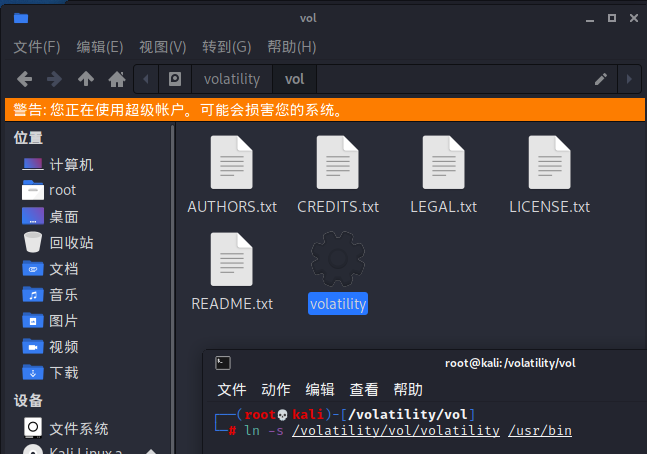Click the /usr/bin path in the terminal command
The height and width of the screenshot is (454, 647).
pos(540,431)
